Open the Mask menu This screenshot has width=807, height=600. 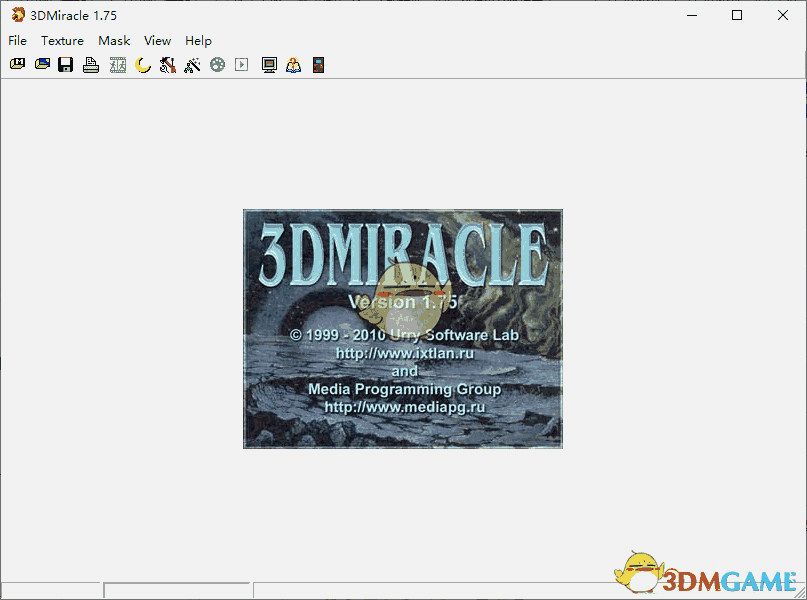tap(113, 41)
